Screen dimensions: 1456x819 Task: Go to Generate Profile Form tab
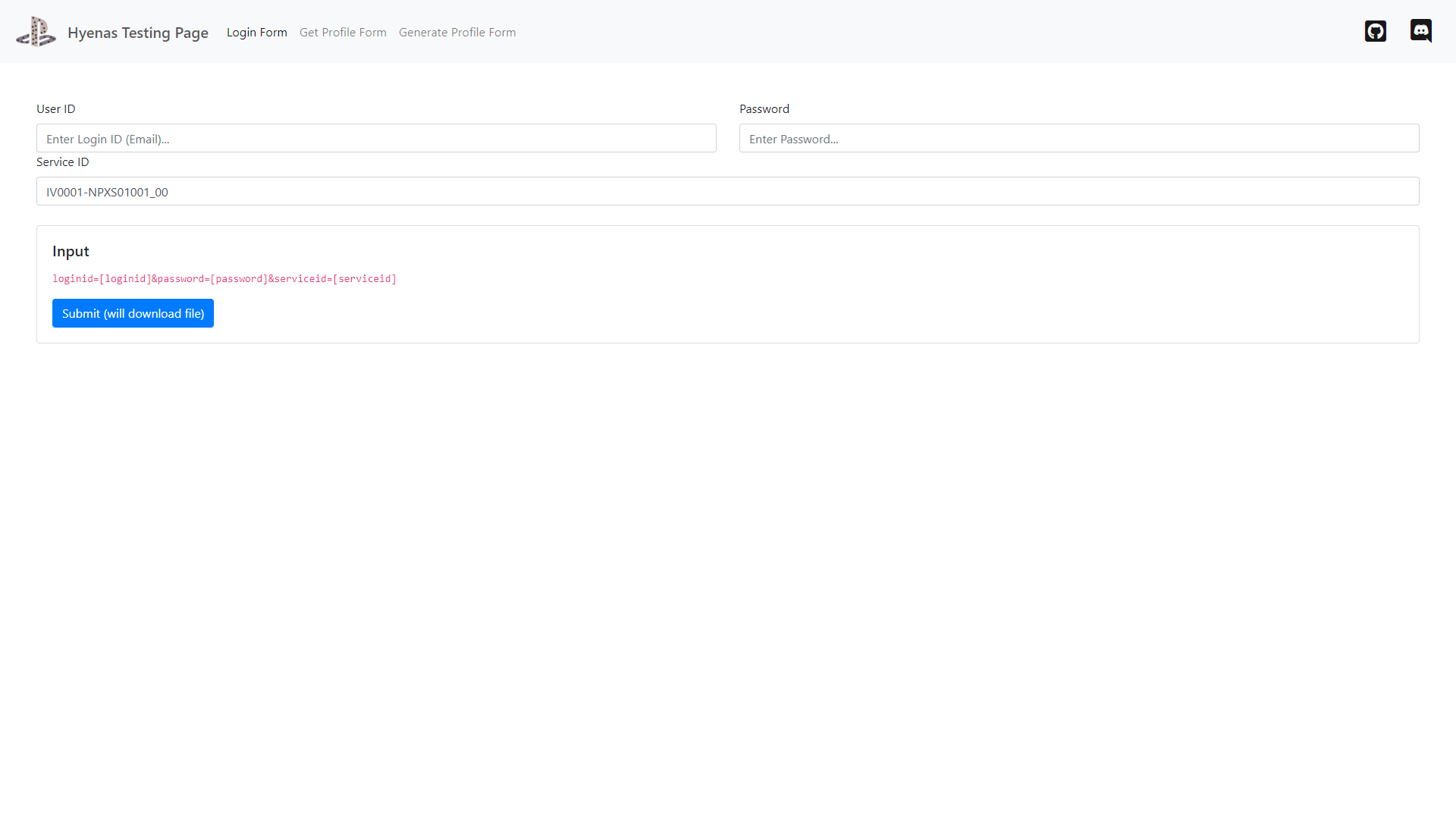coord(457,33)
